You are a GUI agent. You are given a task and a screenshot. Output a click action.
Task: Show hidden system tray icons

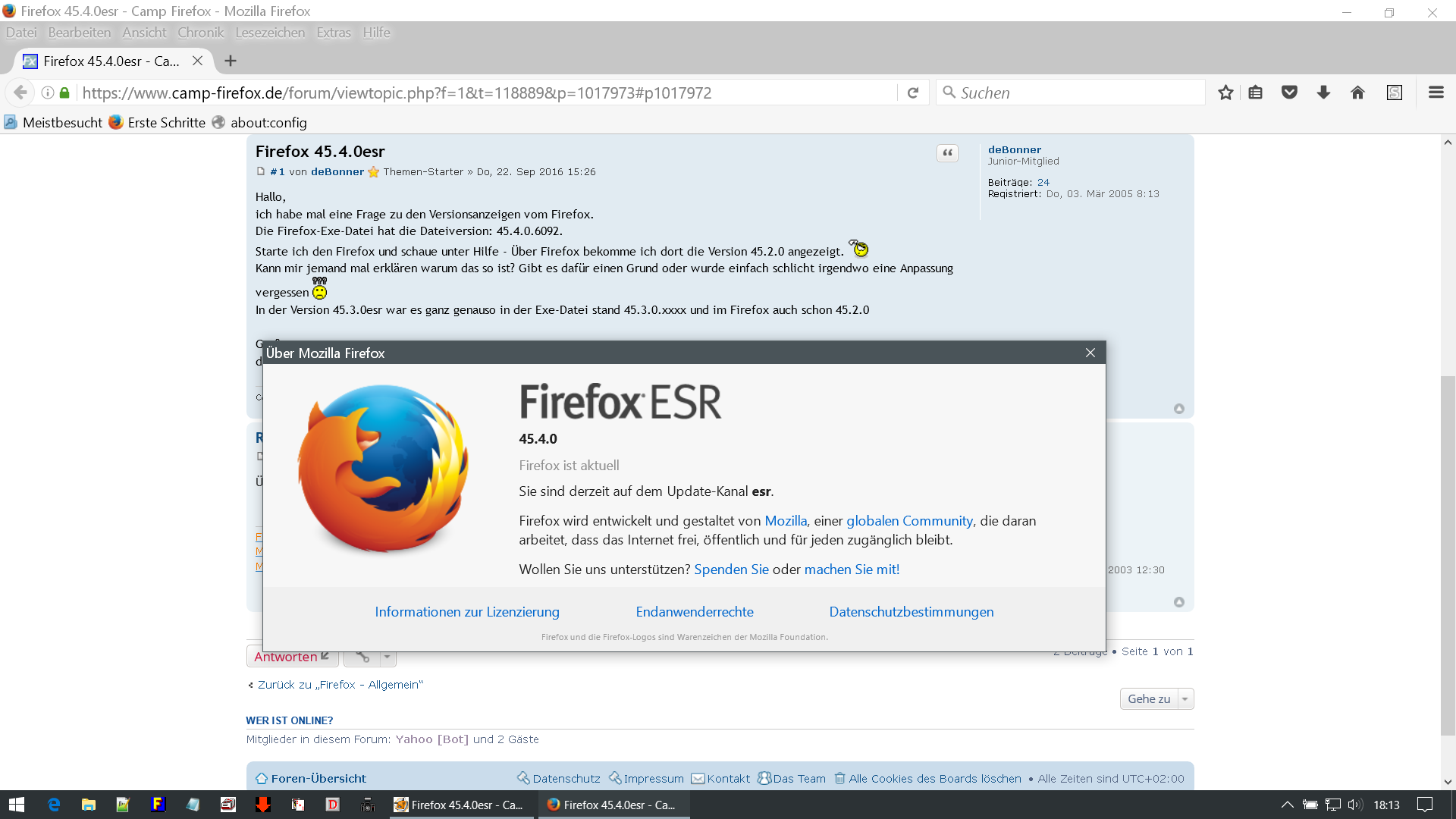1287,805
